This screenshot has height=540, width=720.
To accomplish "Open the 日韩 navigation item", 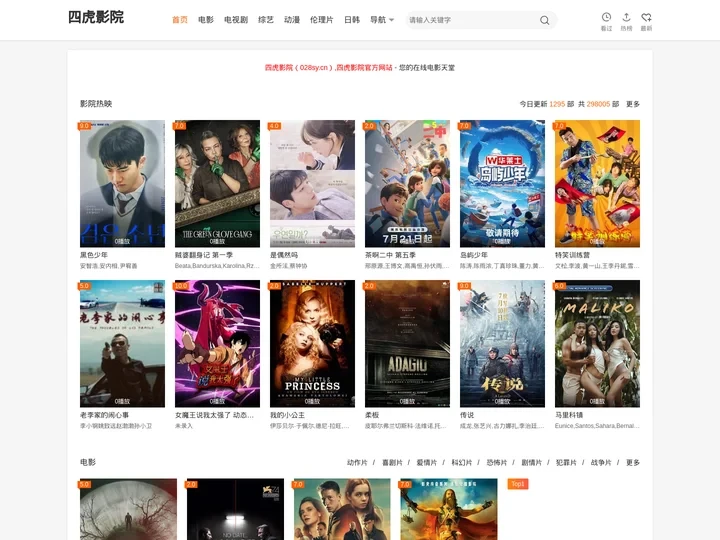I will click(x=352, y=20).
